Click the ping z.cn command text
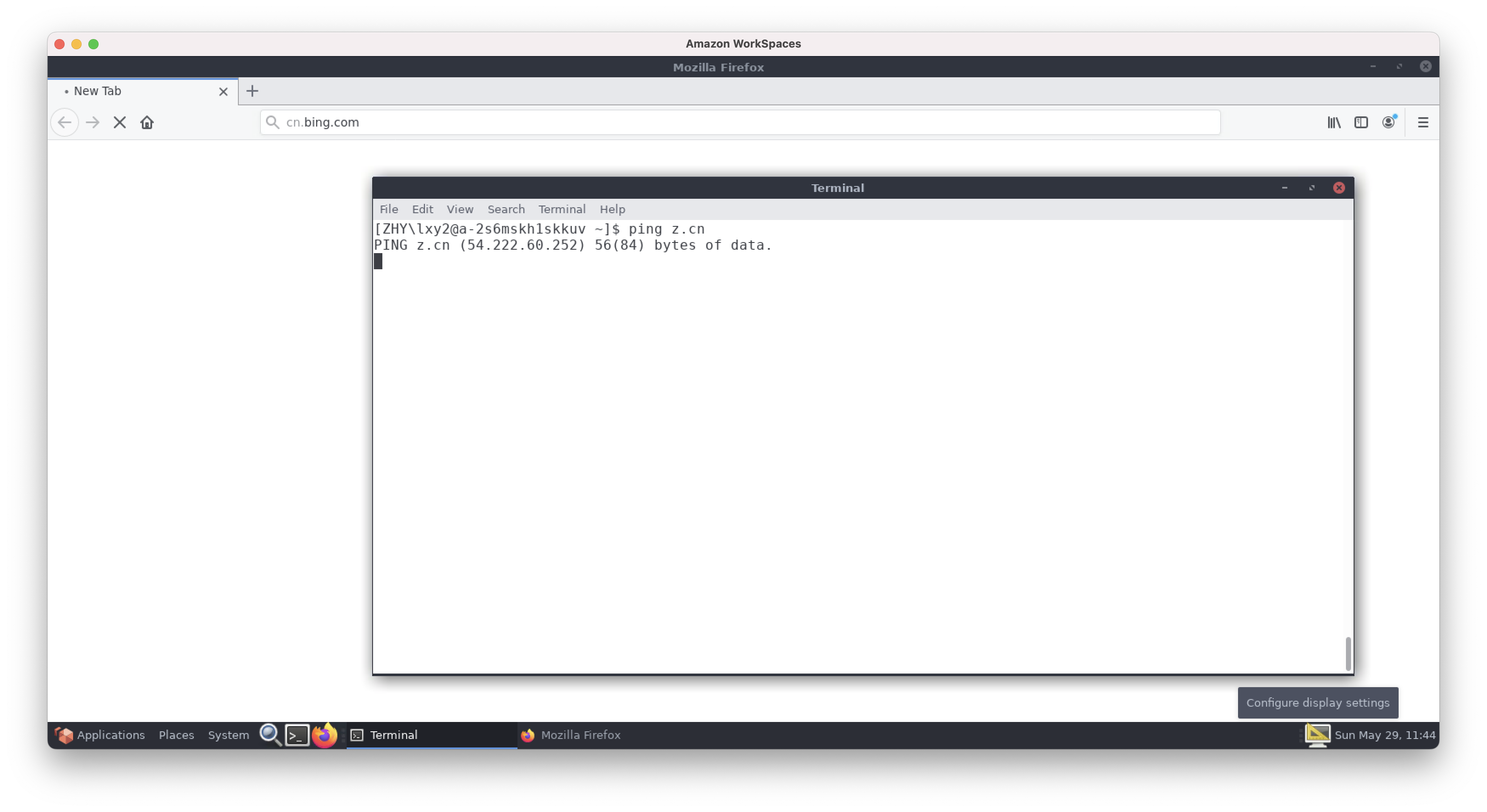The height and width of the screenshot is (812, 1487). pos(666,229)
